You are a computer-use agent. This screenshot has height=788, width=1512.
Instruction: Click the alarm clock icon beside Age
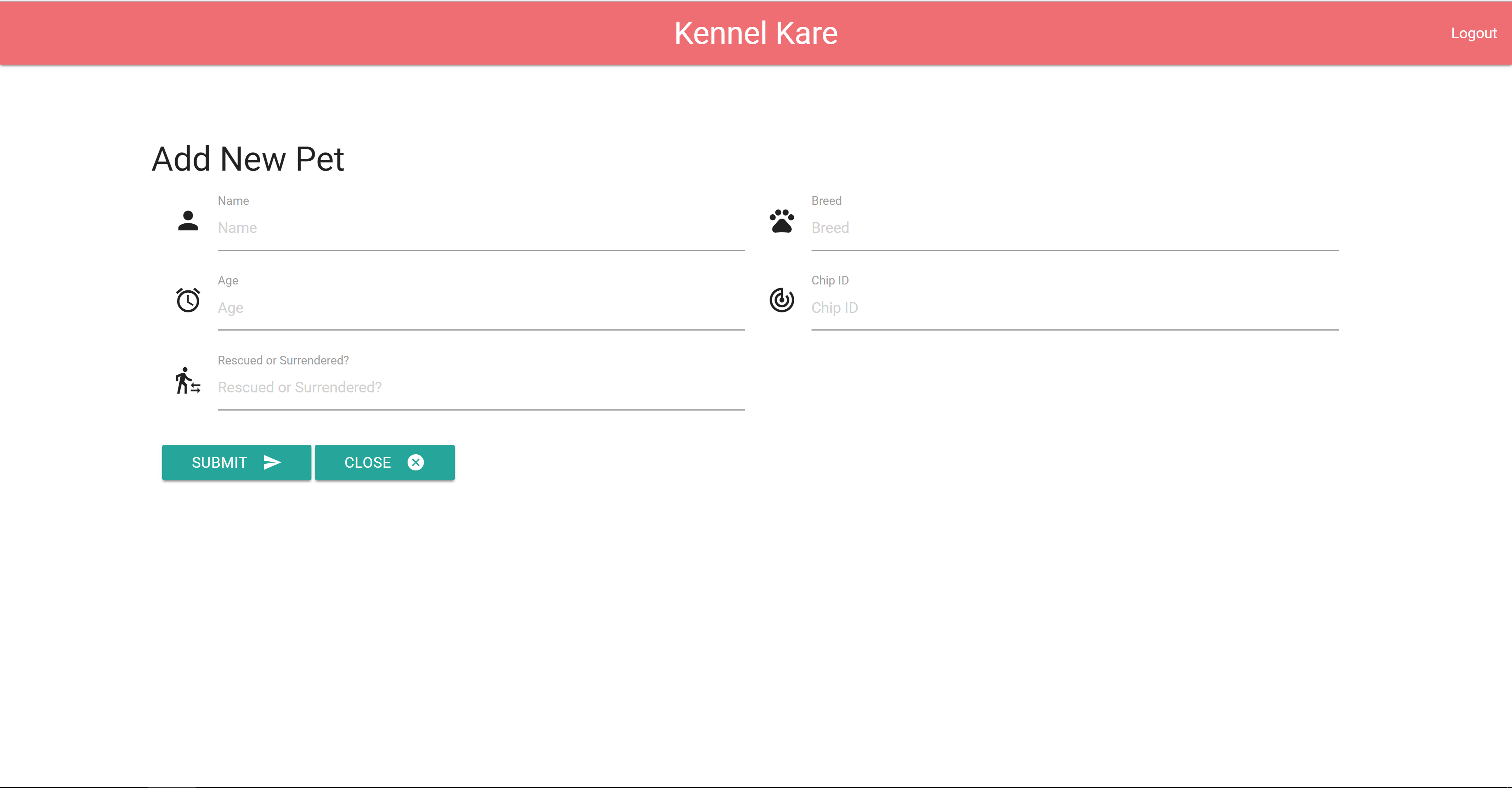tap(188, 300)
